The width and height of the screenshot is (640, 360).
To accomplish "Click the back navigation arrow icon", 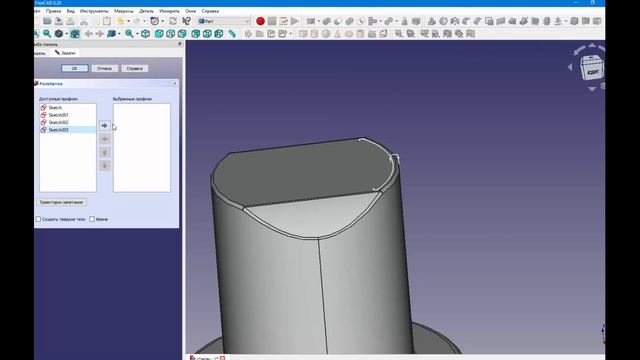I will [89, 34].
